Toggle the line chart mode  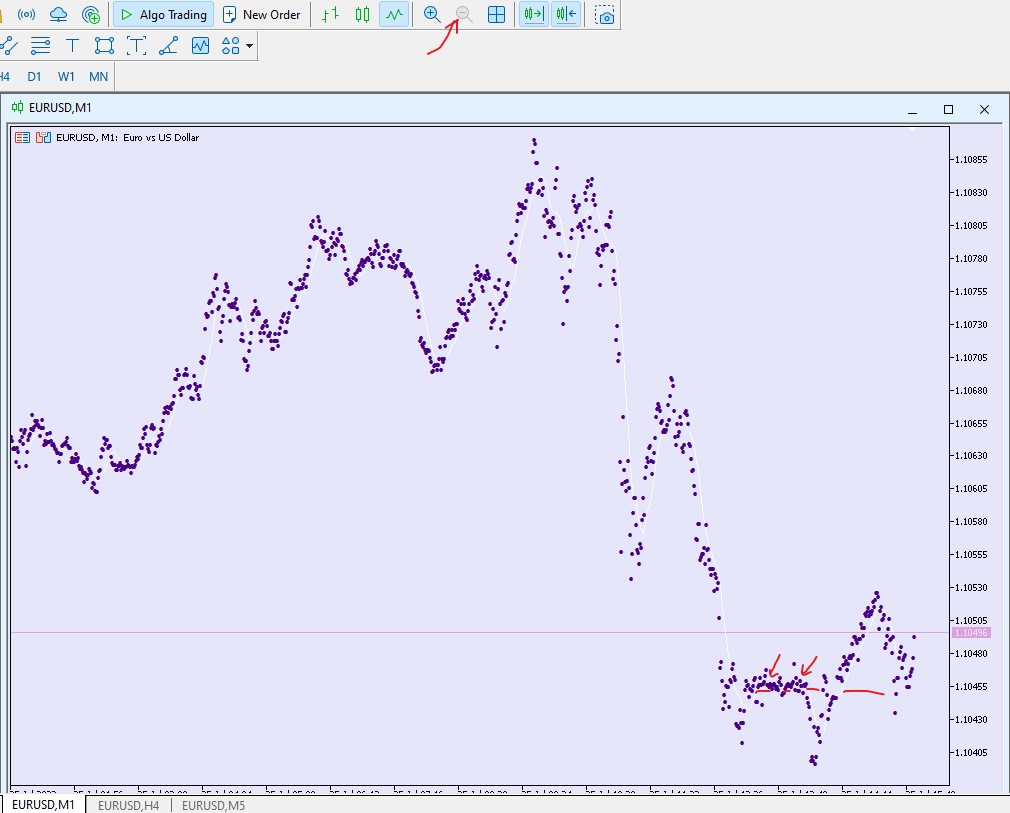tap(395, 15)
